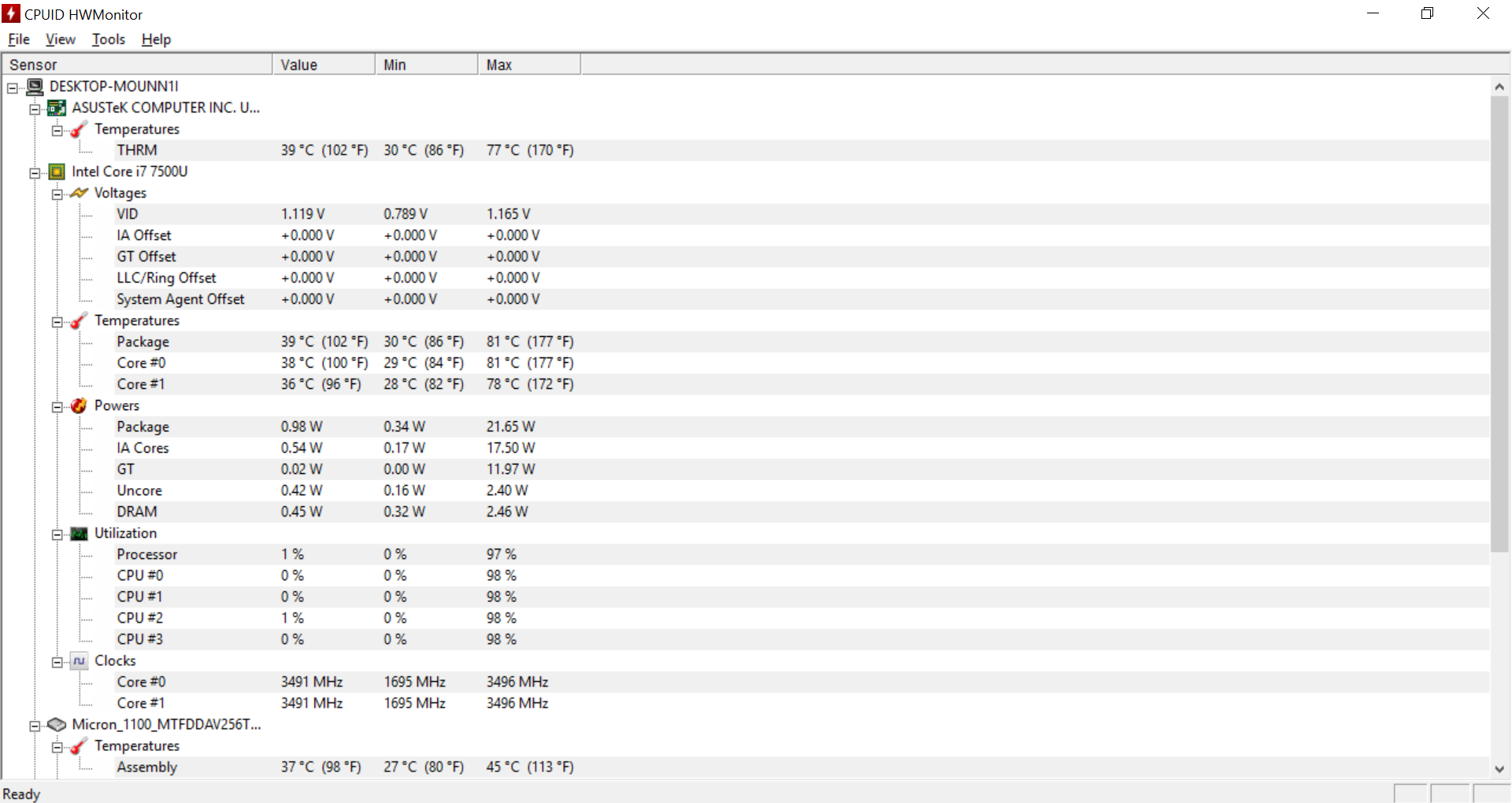The image size is (1512, 803).
Task: Click the ASUSTeK motherboard icon
Action: coord(57,108)
